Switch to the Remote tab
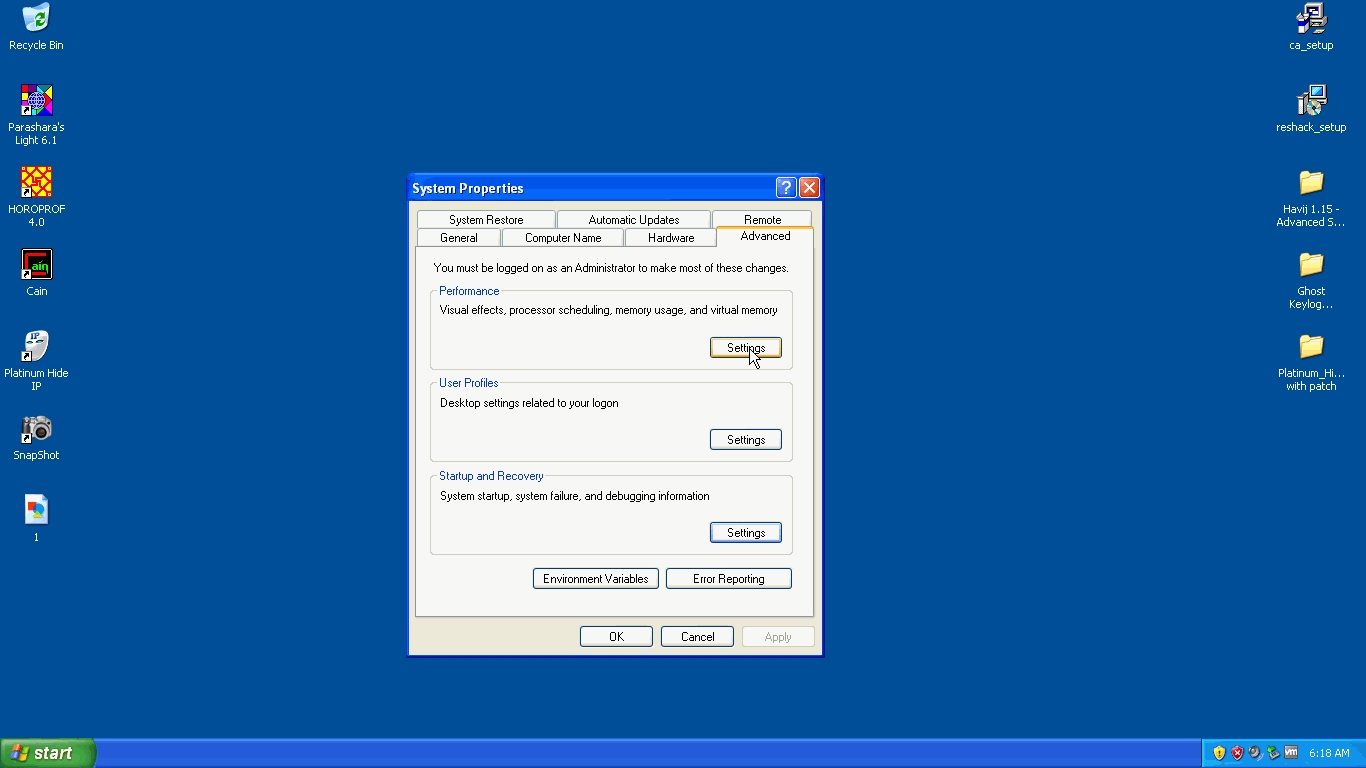Viewport: 1366px width, 768px height. 762,218
